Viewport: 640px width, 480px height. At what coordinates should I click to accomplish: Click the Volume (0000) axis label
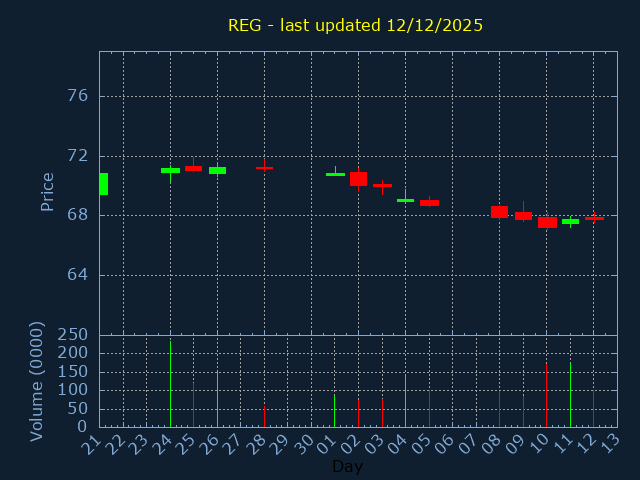coord(37,381)
